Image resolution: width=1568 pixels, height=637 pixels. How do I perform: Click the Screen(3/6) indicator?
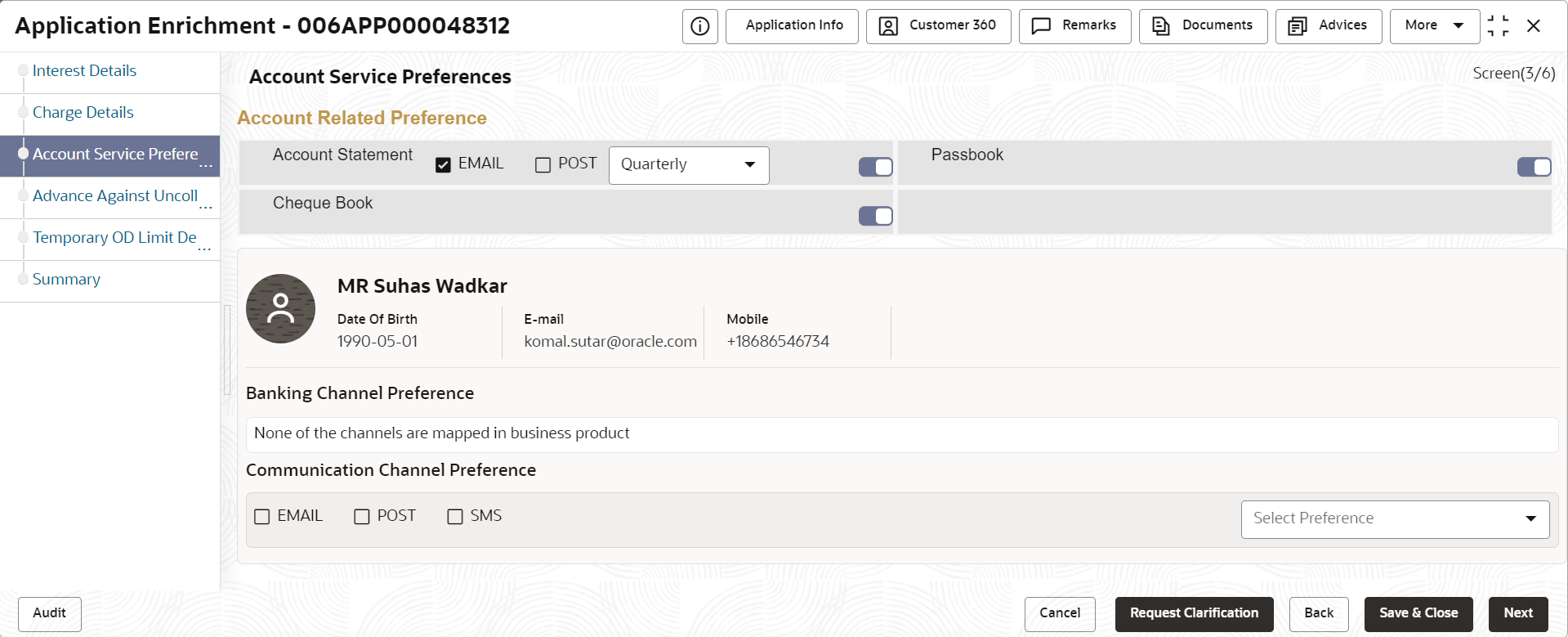1514,74
